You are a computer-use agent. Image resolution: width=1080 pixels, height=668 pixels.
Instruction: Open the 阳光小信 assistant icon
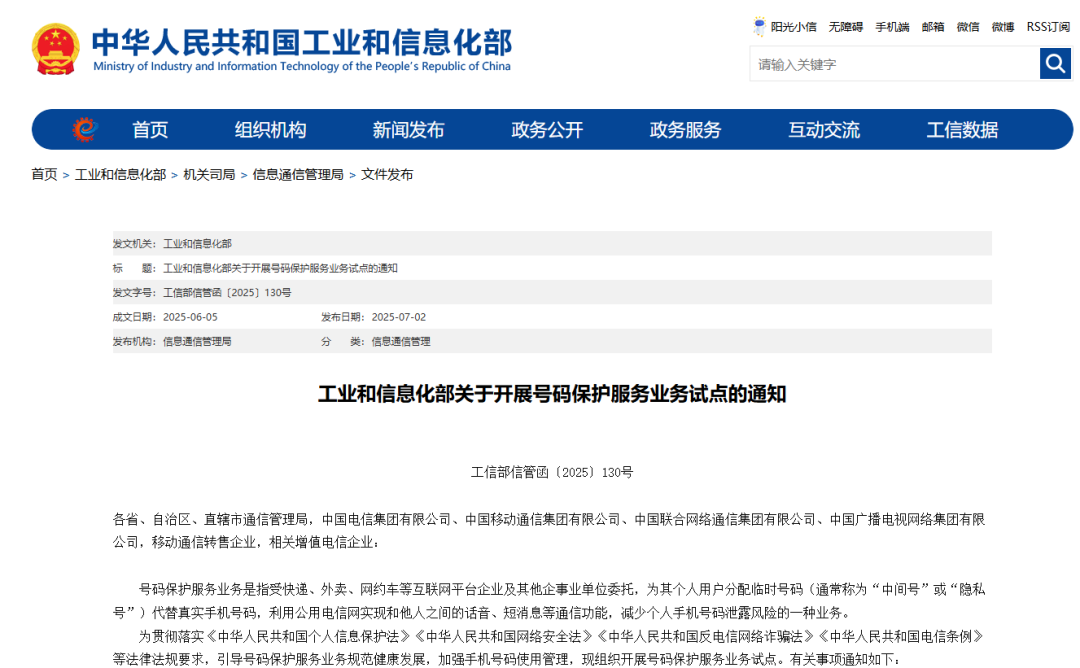click(x=760, y=27)
